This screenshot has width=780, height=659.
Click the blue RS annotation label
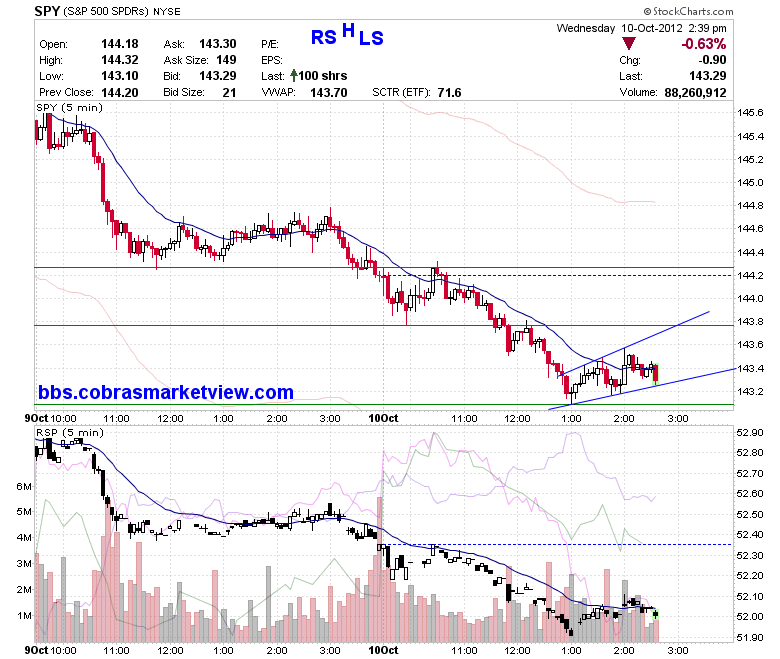(x=324, y=38)
